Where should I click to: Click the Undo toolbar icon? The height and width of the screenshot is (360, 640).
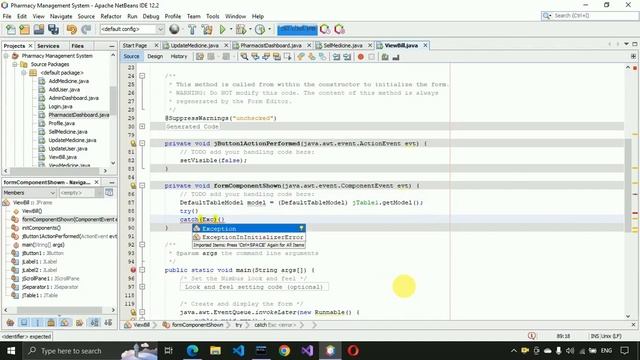[x=72, y=29]
